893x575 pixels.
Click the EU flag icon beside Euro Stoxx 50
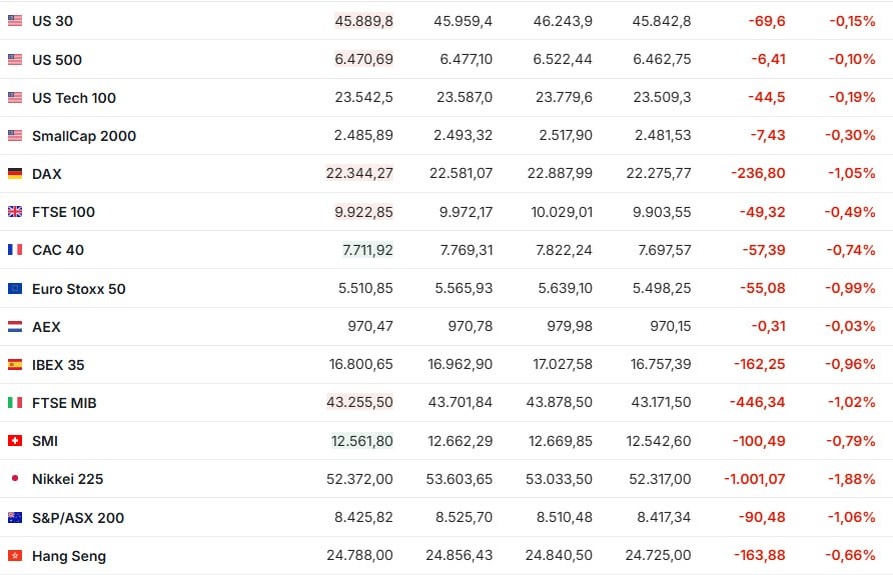pyautogui.click(x=15, y=289)
